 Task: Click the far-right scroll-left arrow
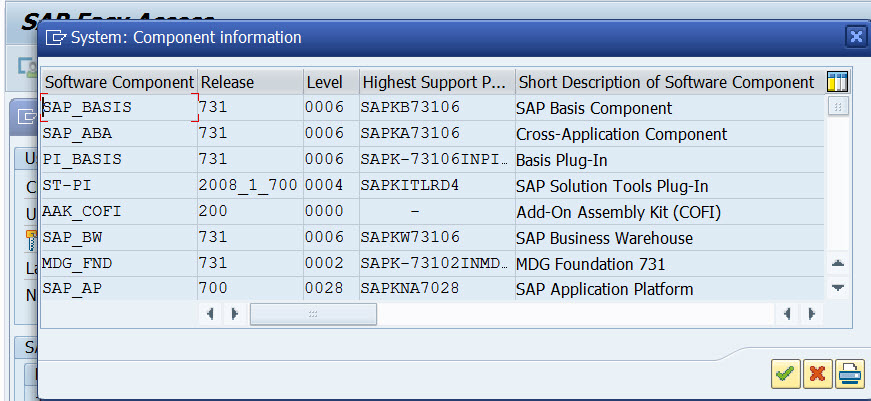pos(787,314)
